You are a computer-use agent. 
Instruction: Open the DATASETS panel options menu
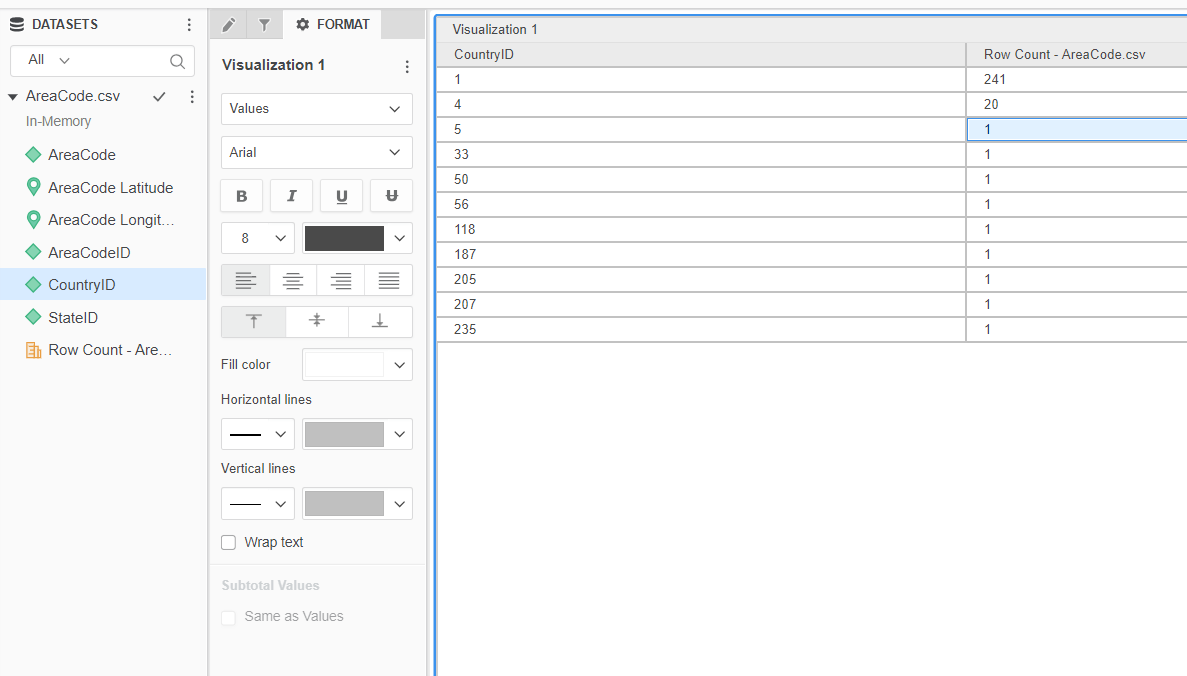coord(189,23)
